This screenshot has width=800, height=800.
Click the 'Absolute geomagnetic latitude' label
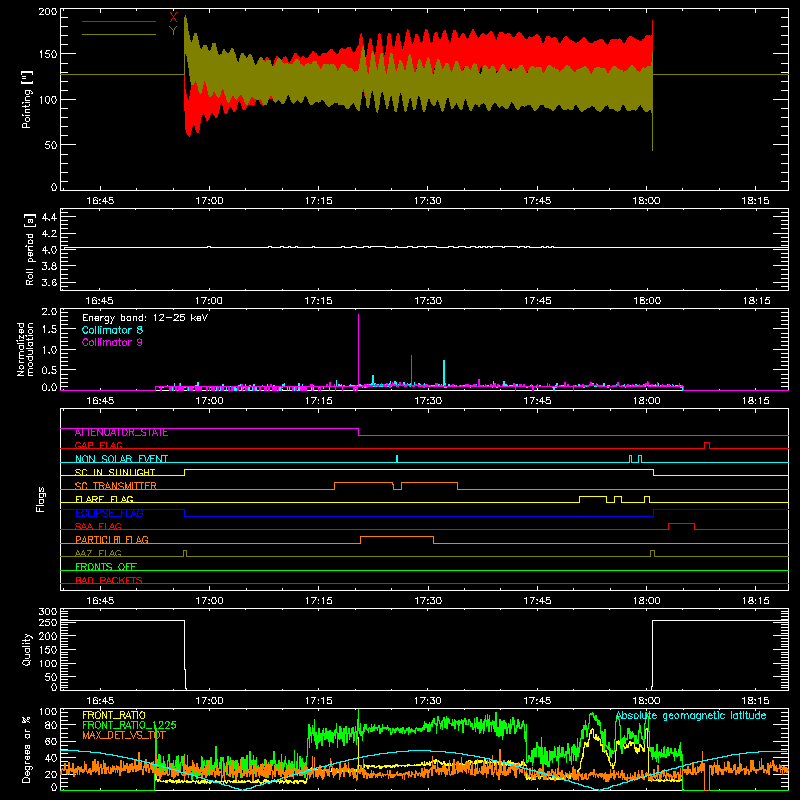pyautogui.click(x=691, y=716)
